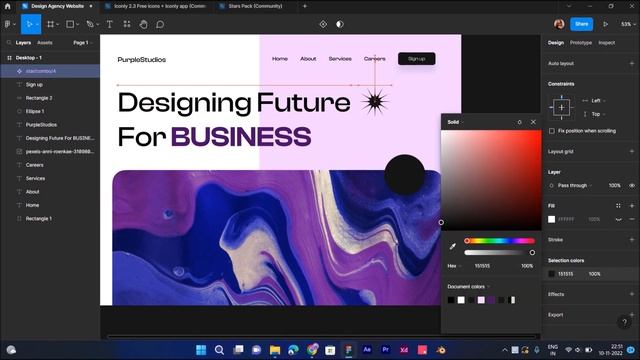This screenshot has width=640, height=360.
Task: Remove the FFFFFF fill
Action: (632, 219)
